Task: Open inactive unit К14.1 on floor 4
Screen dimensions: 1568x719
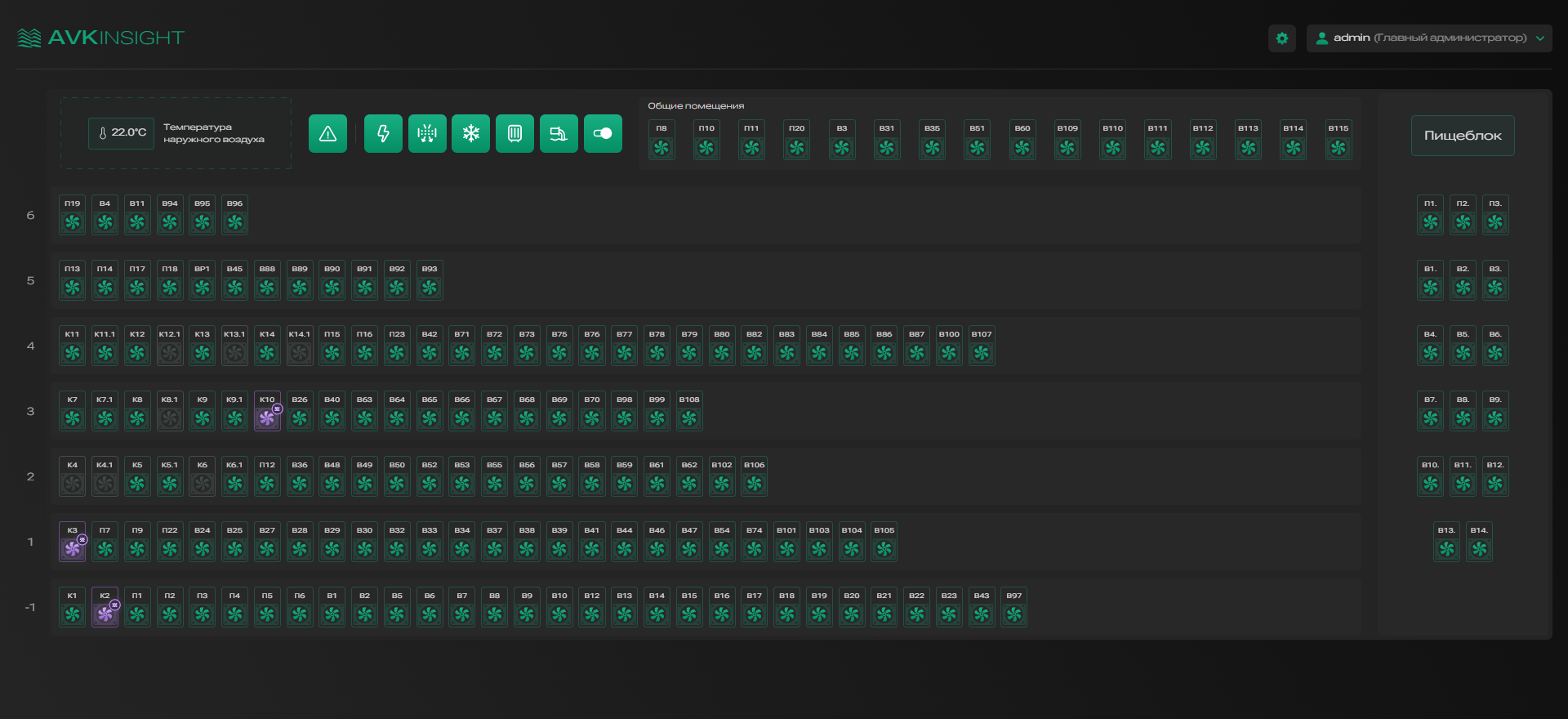Action: [300, 346]
